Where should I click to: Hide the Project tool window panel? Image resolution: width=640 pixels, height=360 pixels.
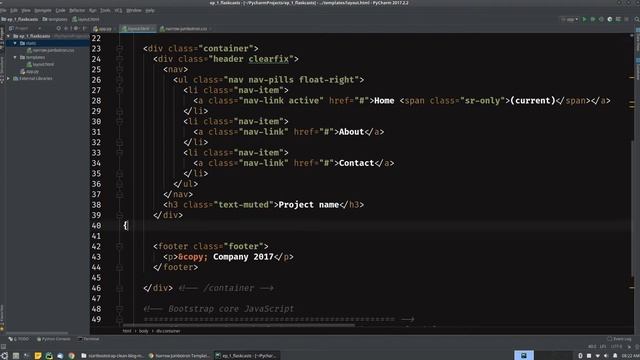[85, 29]
